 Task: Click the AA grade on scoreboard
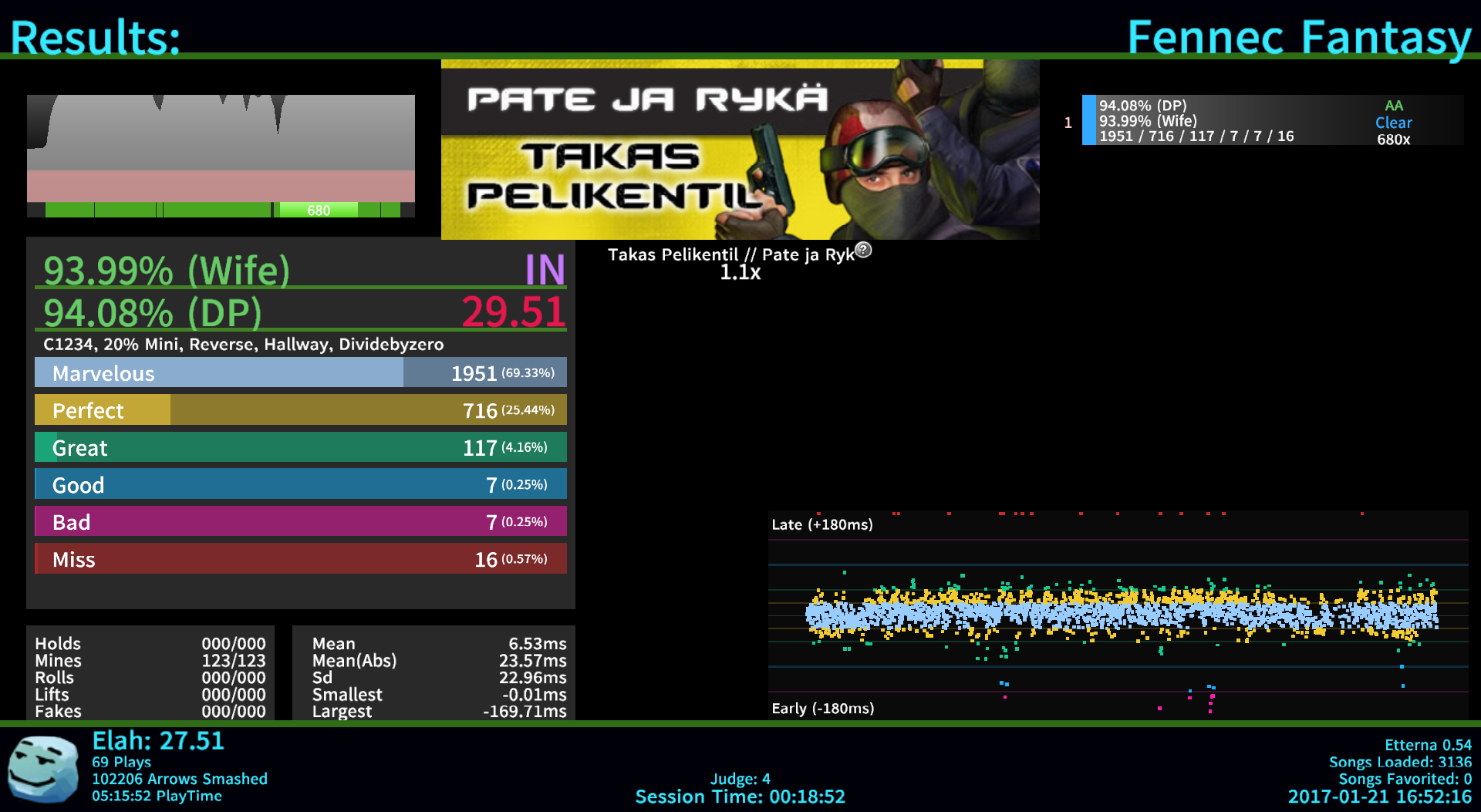pyautogui.click(x=1393, y=106)
